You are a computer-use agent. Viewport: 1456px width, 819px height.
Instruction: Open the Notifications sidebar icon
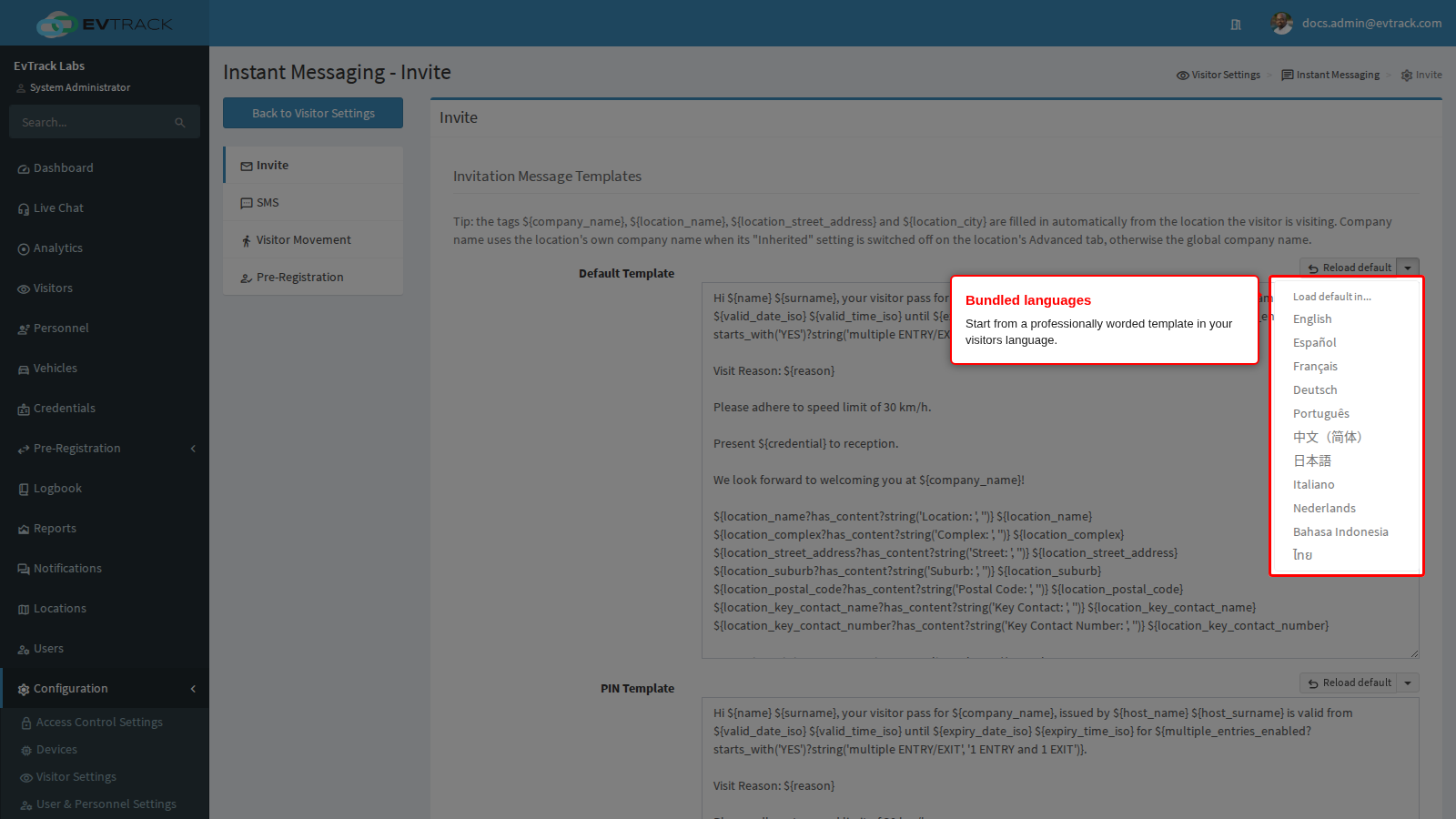click(x=24, y=569)
